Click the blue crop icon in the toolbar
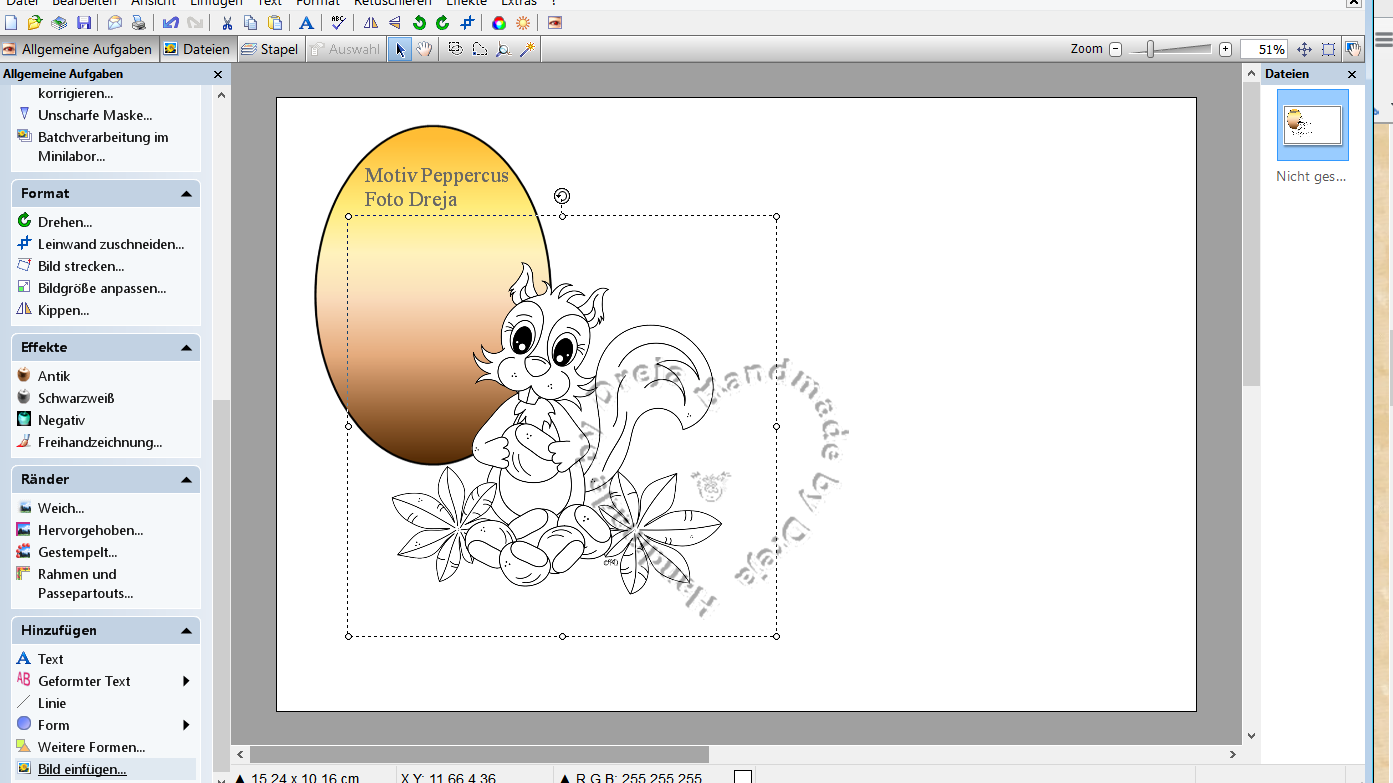 (467, 23)
